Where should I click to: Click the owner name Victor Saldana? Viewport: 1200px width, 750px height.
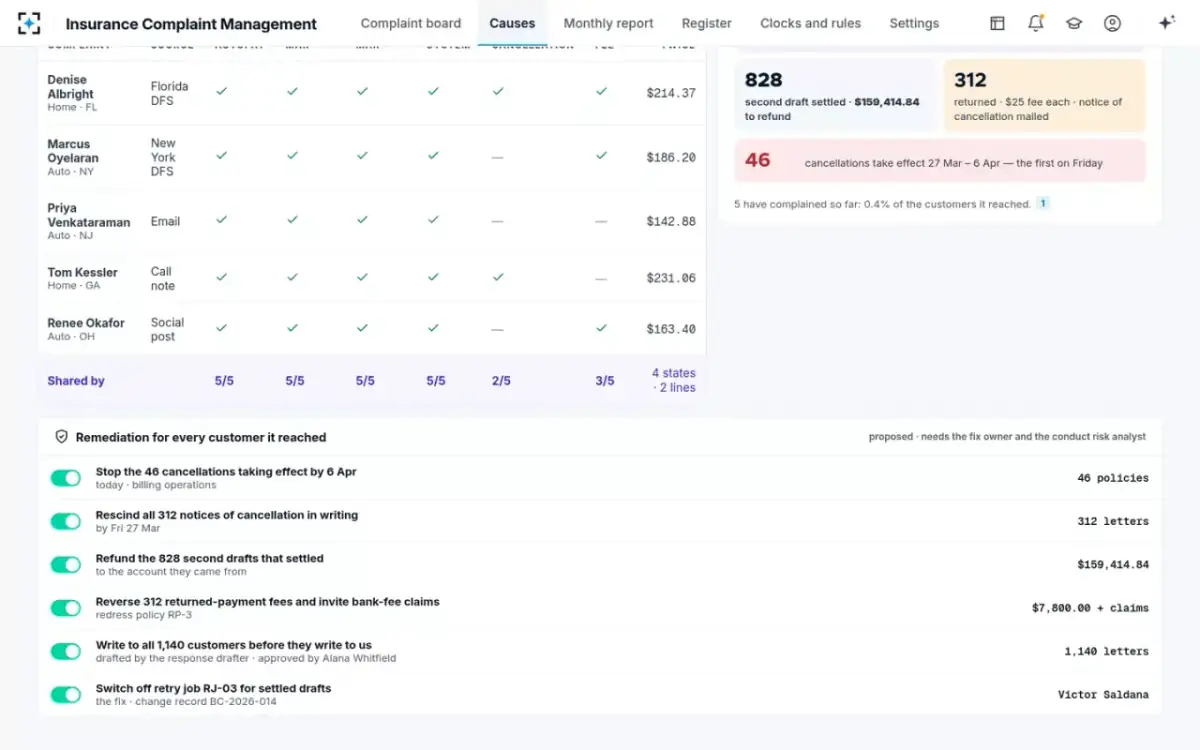[1104, 694]
